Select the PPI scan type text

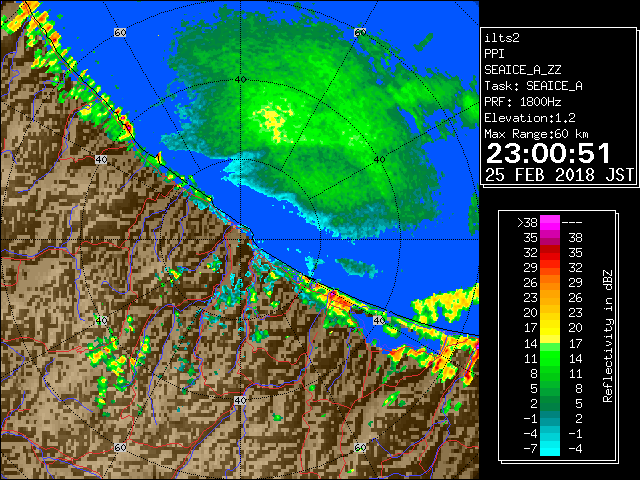coord(494,54)
